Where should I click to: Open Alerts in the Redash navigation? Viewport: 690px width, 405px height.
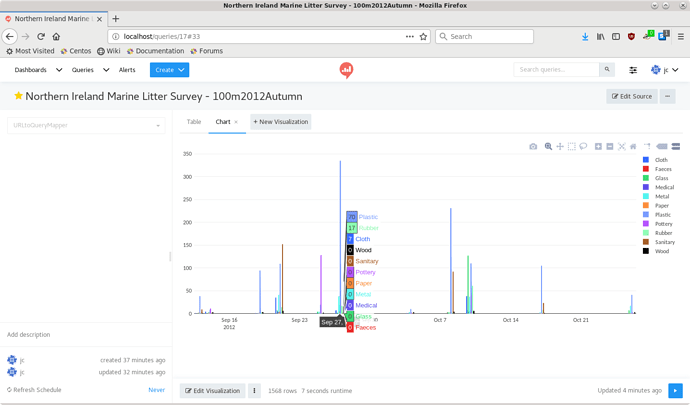click(x=127, y=70)
